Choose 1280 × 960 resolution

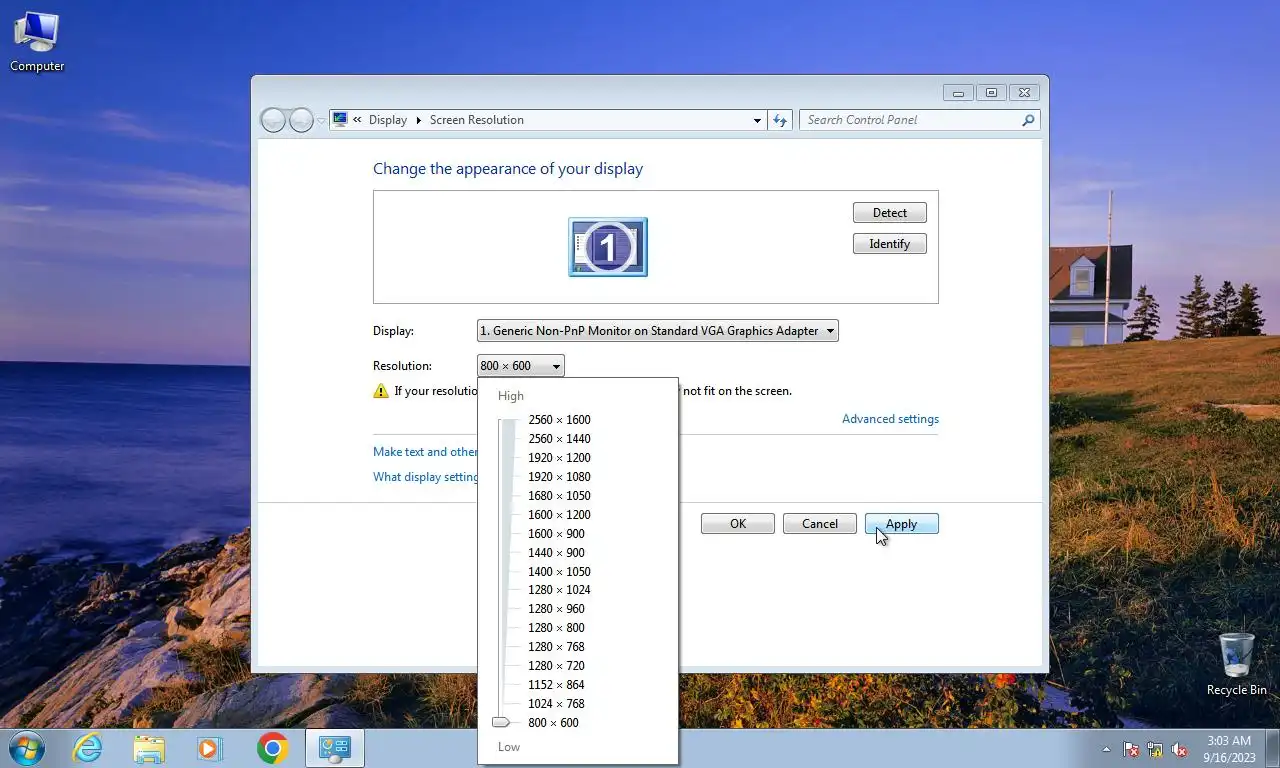(x=556, y=609)
